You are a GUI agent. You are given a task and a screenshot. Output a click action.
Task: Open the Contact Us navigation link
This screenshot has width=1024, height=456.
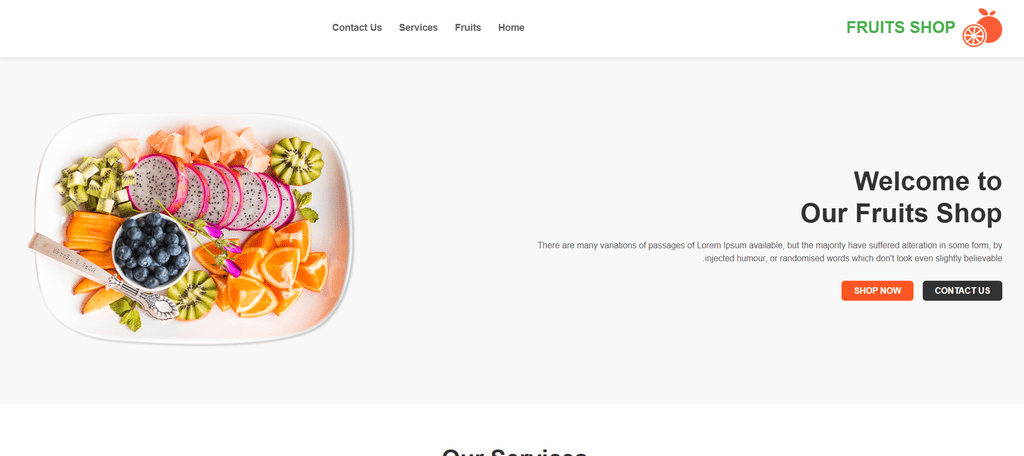coord(357,27)
